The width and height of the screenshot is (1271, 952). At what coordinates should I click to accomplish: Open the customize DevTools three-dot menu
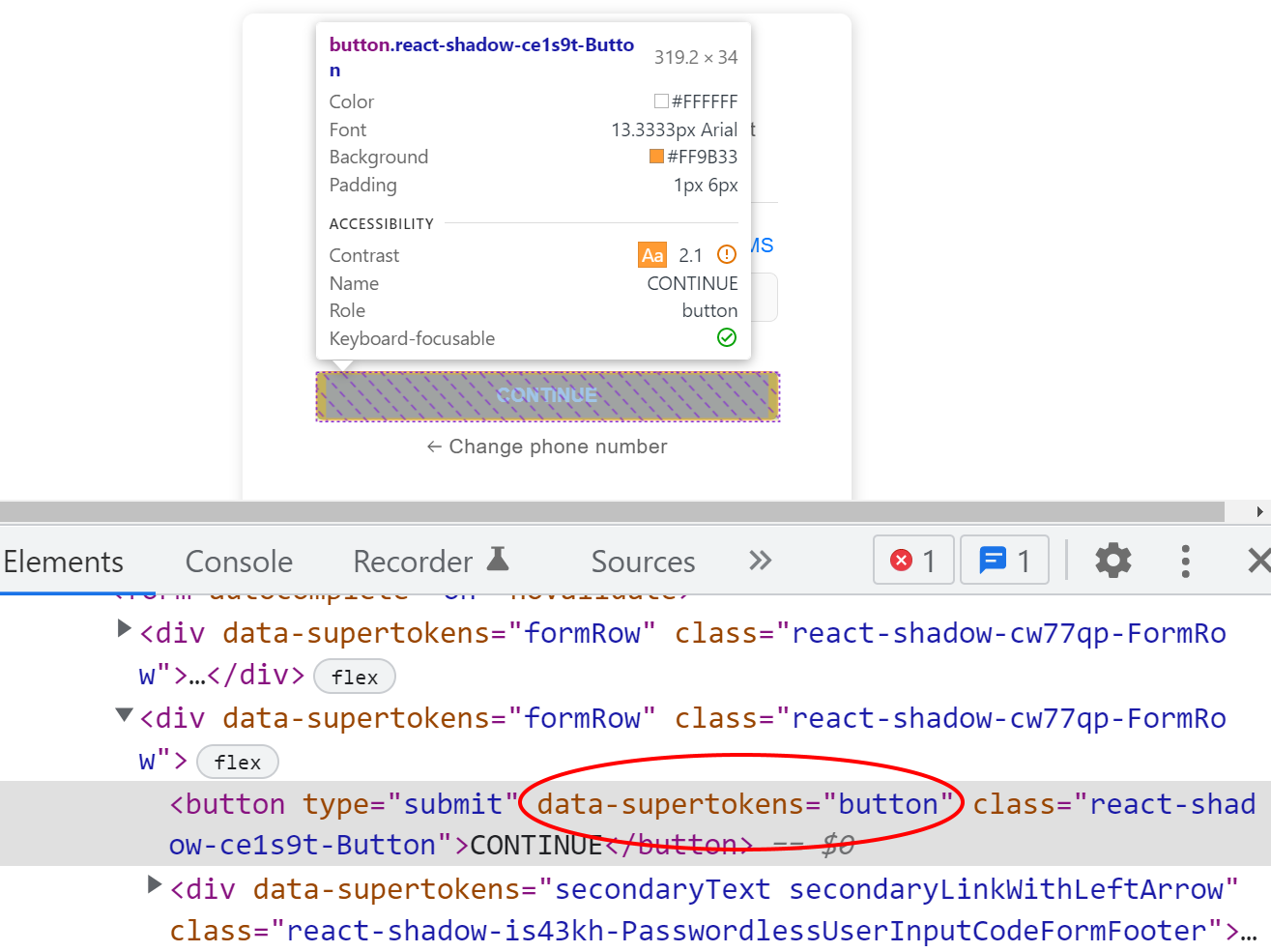(x=1185, y=561)
